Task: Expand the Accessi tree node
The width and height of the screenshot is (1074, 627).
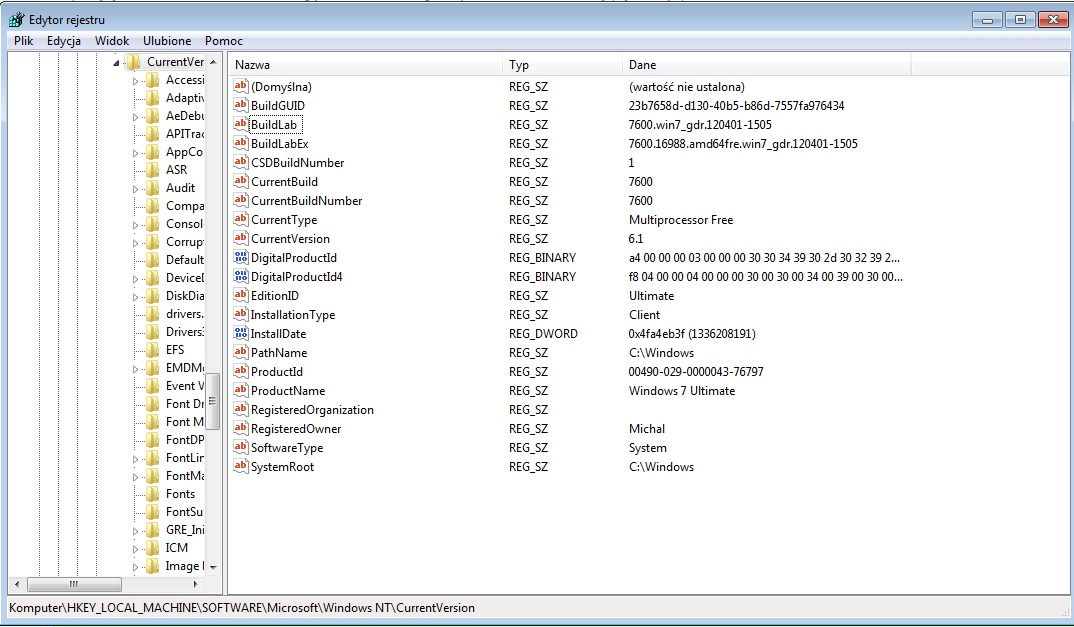Action: coord(135,81)
